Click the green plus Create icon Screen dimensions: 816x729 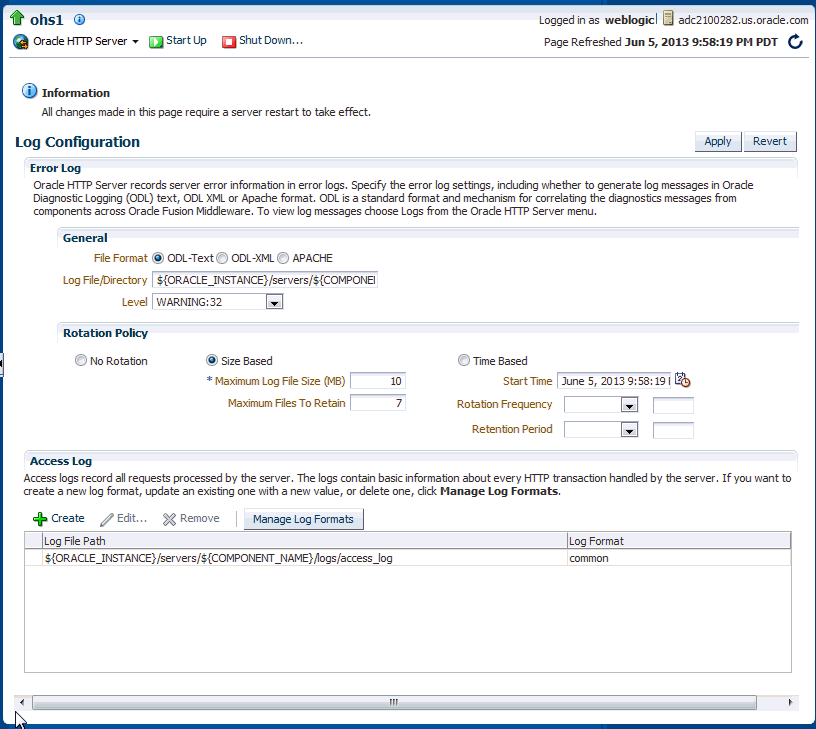40,519
